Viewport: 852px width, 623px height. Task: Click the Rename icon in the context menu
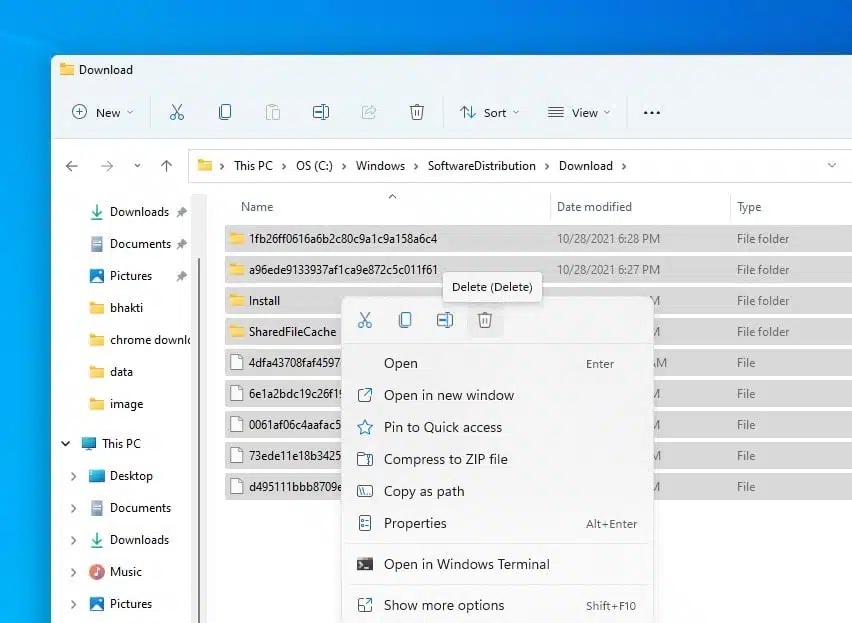[444, 320]
